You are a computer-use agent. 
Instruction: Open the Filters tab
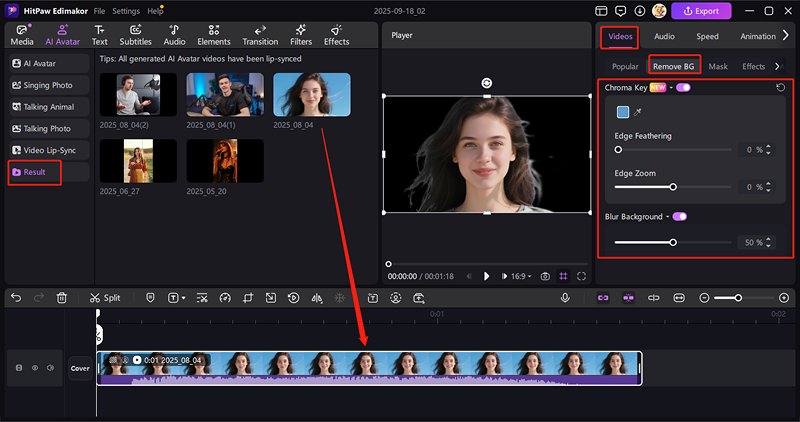point(301,35)
